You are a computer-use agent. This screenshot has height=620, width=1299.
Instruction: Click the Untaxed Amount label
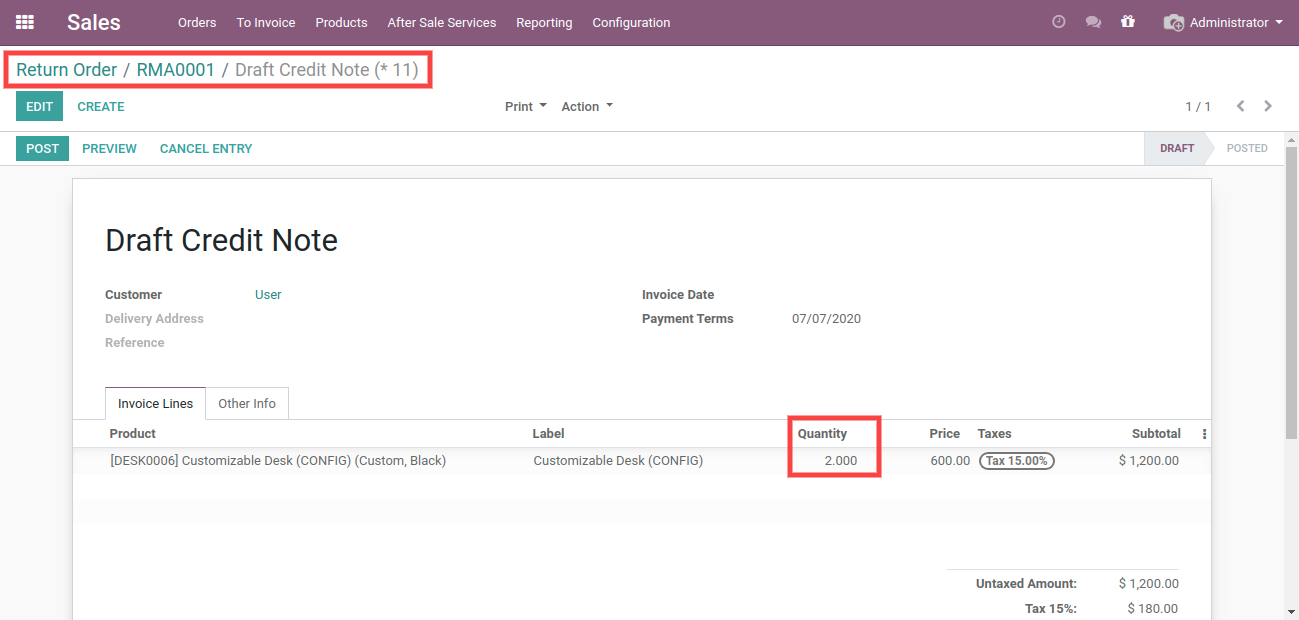coord(1026,584)
